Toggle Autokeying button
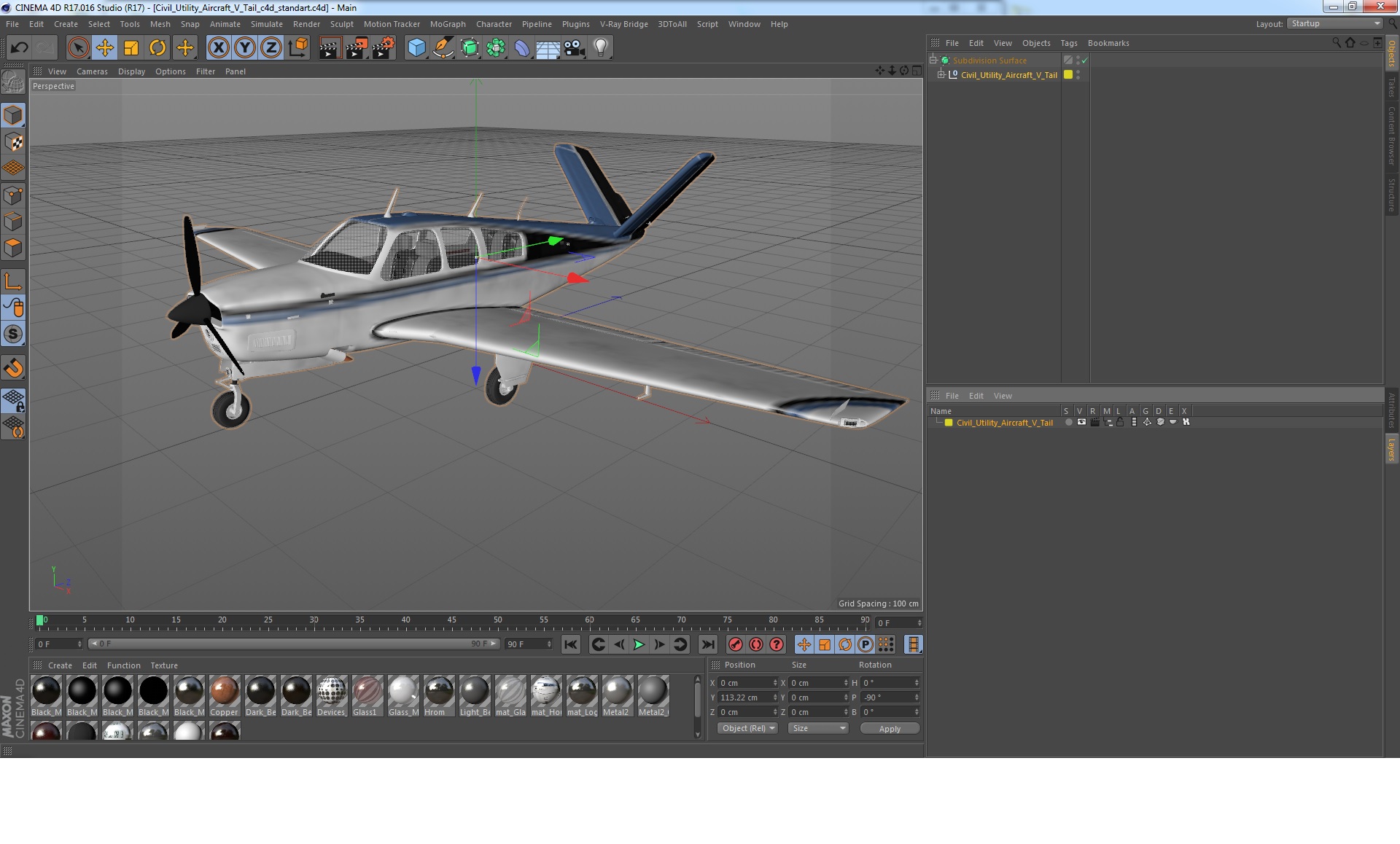The width and height of the screenshot is (1400, 844). (x=756, y=644)
